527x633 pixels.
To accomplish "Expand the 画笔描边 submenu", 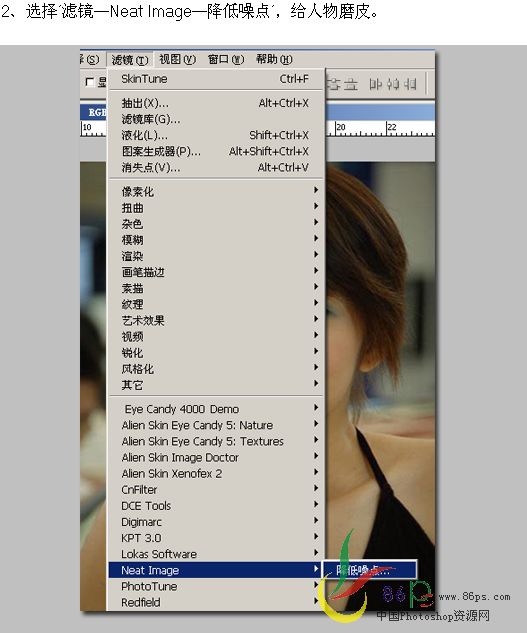I will tap(215, 272).
